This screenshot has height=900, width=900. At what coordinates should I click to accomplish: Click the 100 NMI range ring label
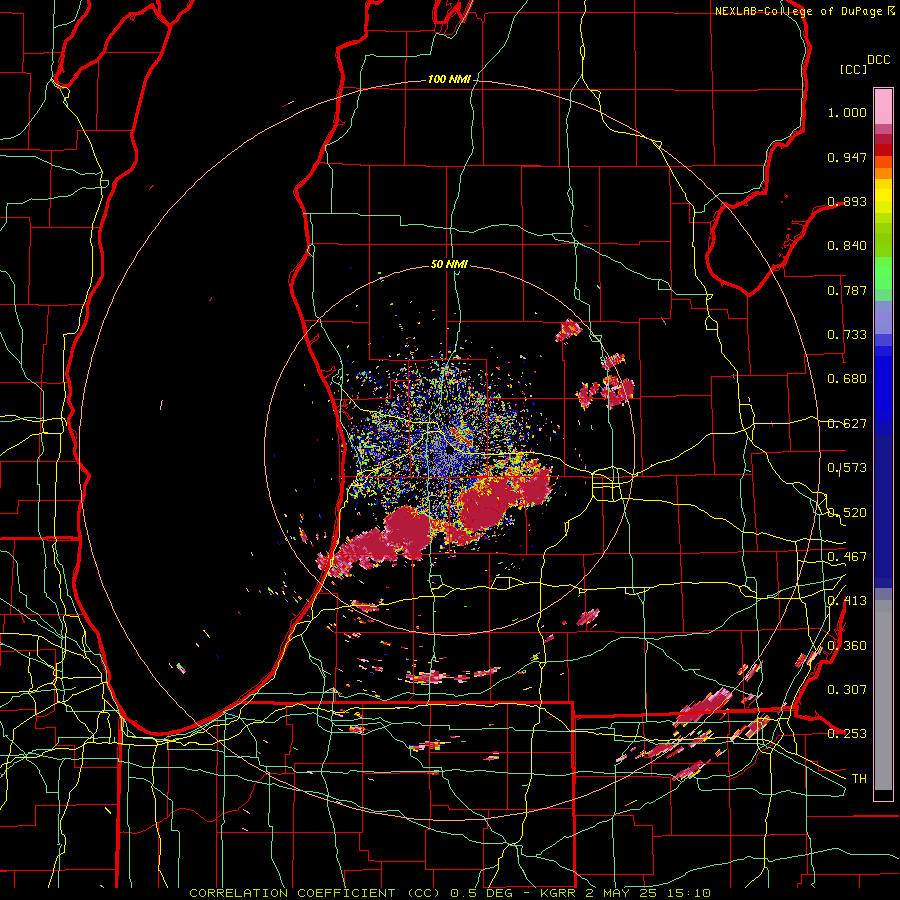pos(449,79)
